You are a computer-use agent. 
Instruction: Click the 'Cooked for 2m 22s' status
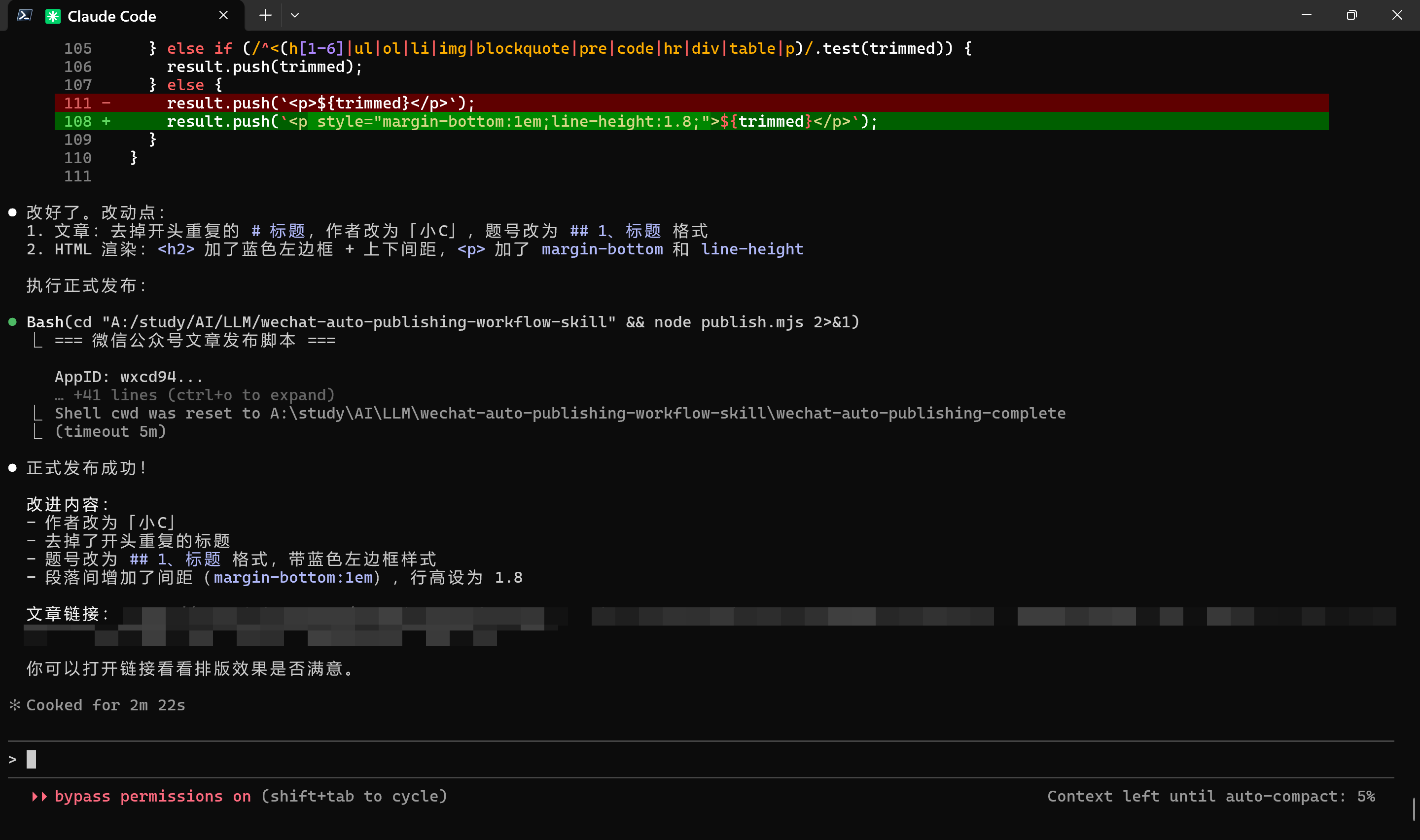click(106, 705)
